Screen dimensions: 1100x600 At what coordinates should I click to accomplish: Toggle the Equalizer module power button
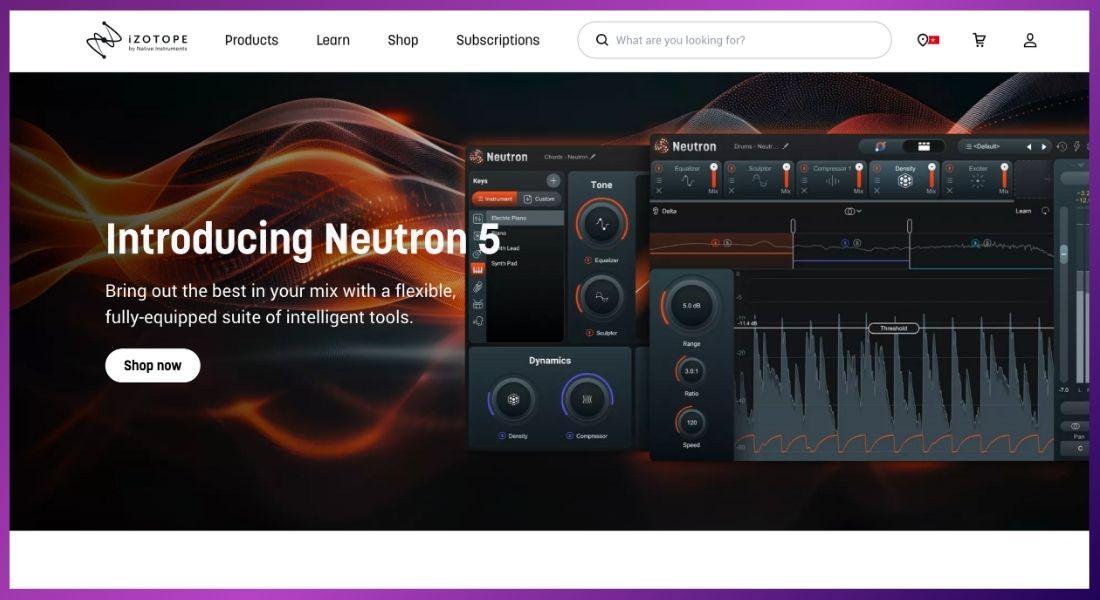(659, 168)
